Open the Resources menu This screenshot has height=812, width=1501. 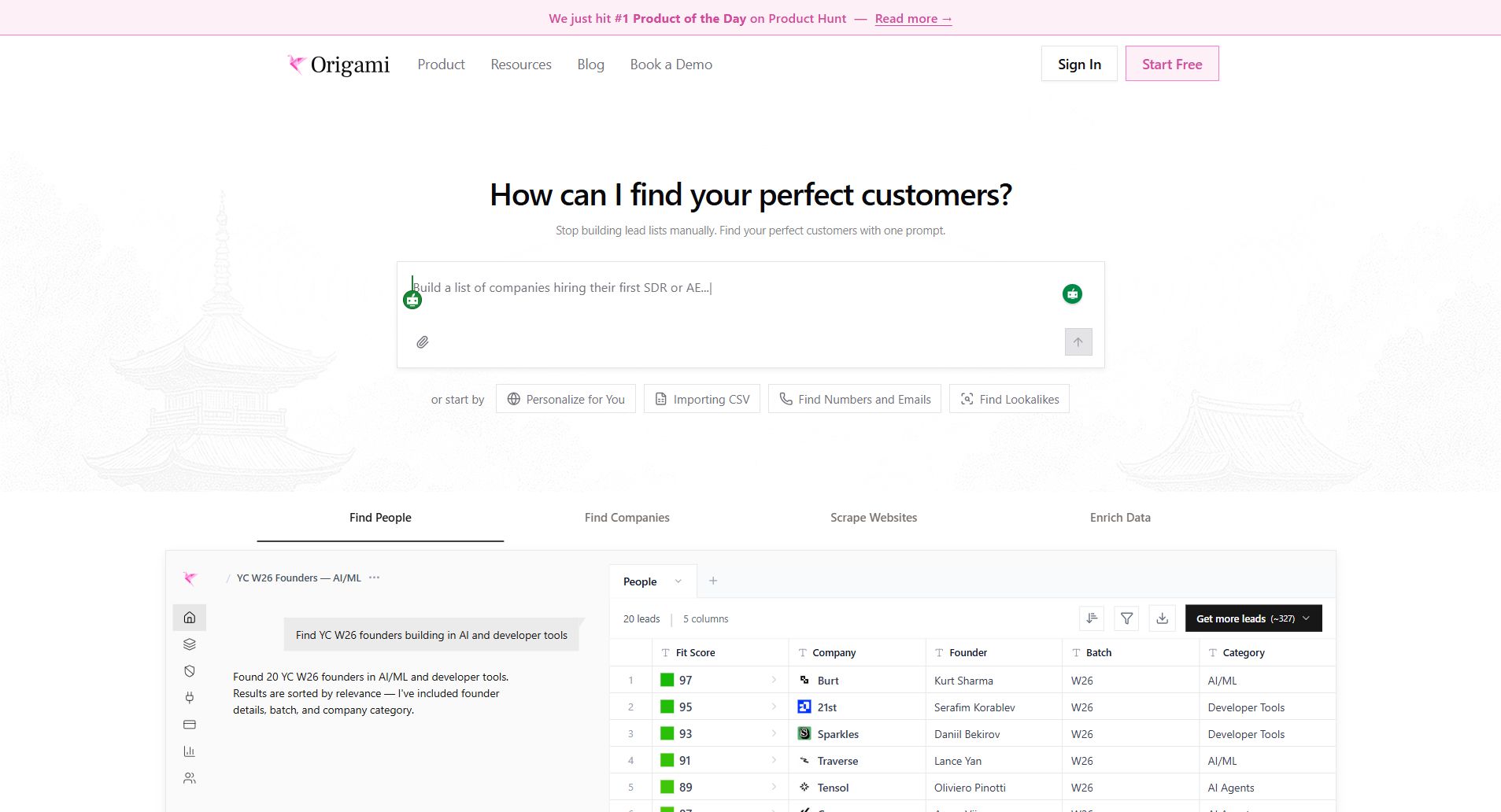point(521,65)
